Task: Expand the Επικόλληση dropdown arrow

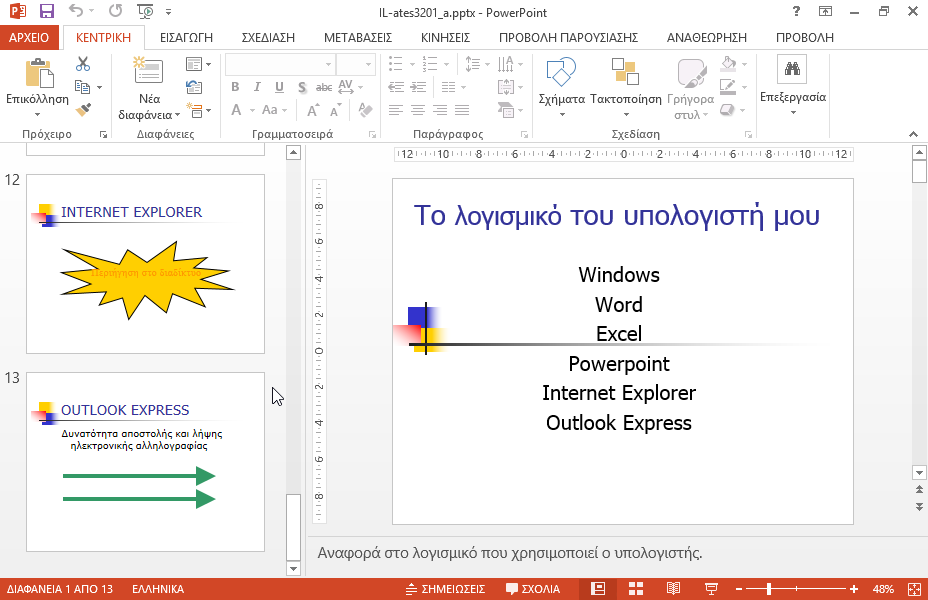Action: tap(37, 114)
